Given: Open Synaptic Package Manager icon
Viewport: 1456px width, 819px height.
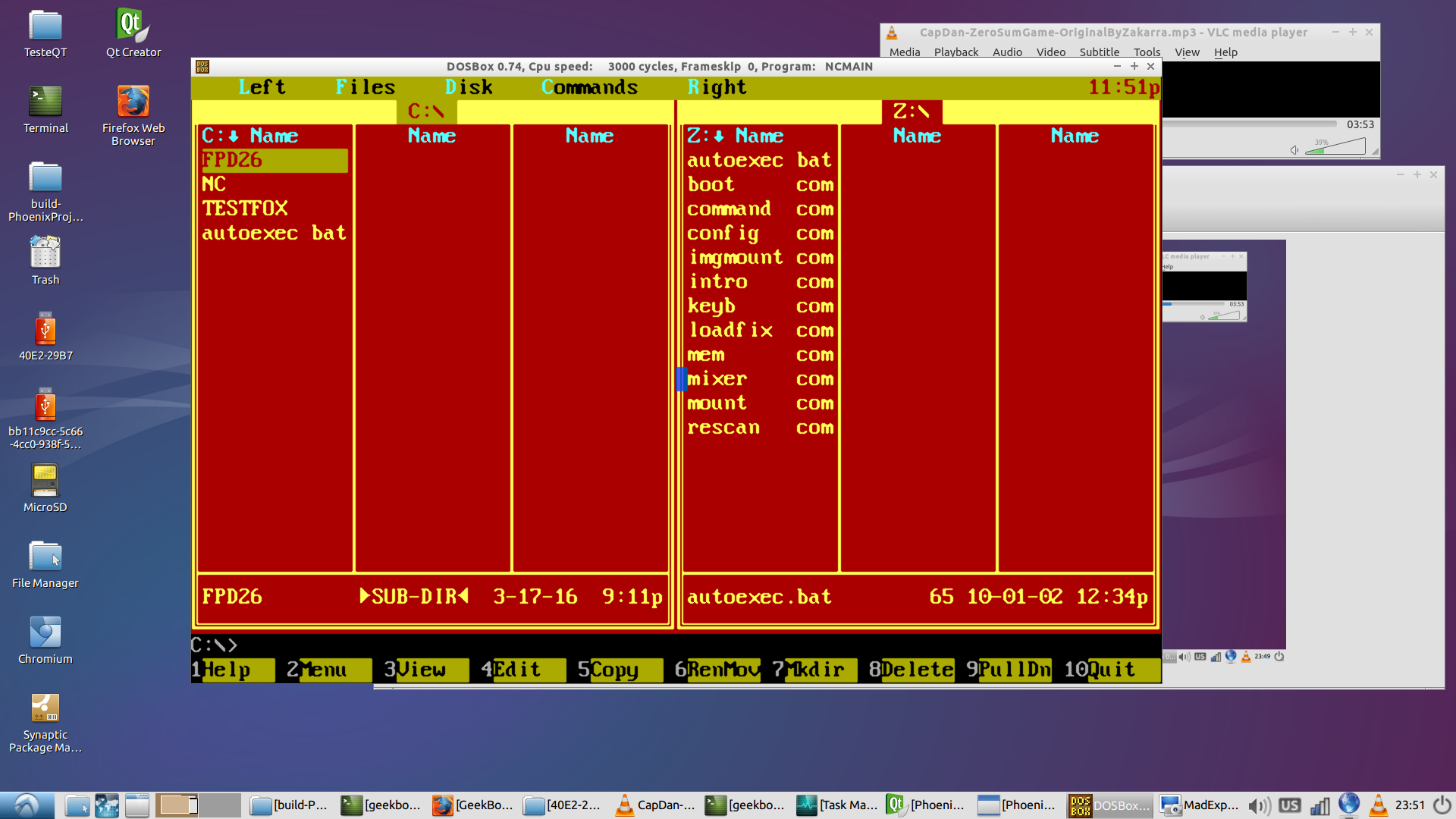Looking at the screenshot, I should [x=45, y=709].
